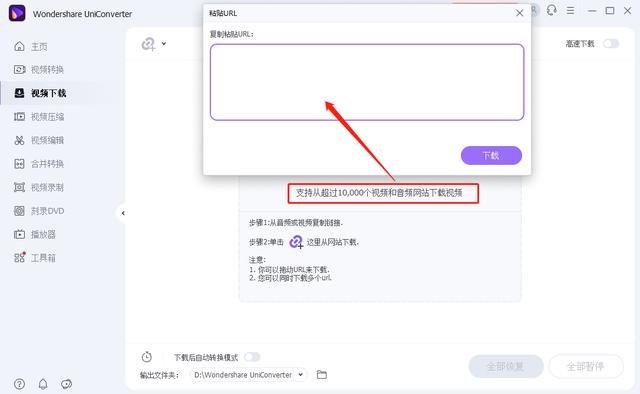This screenshot has width=640, height=394.
Task: Click the Wondershare UniConverter logo
Action: [x=17, y=13]
